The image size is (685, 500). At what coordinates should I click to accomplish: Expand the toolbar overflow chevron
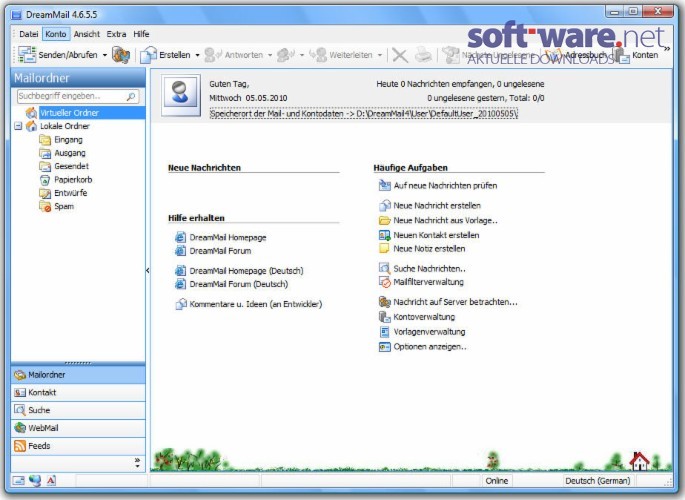[667, 49]
